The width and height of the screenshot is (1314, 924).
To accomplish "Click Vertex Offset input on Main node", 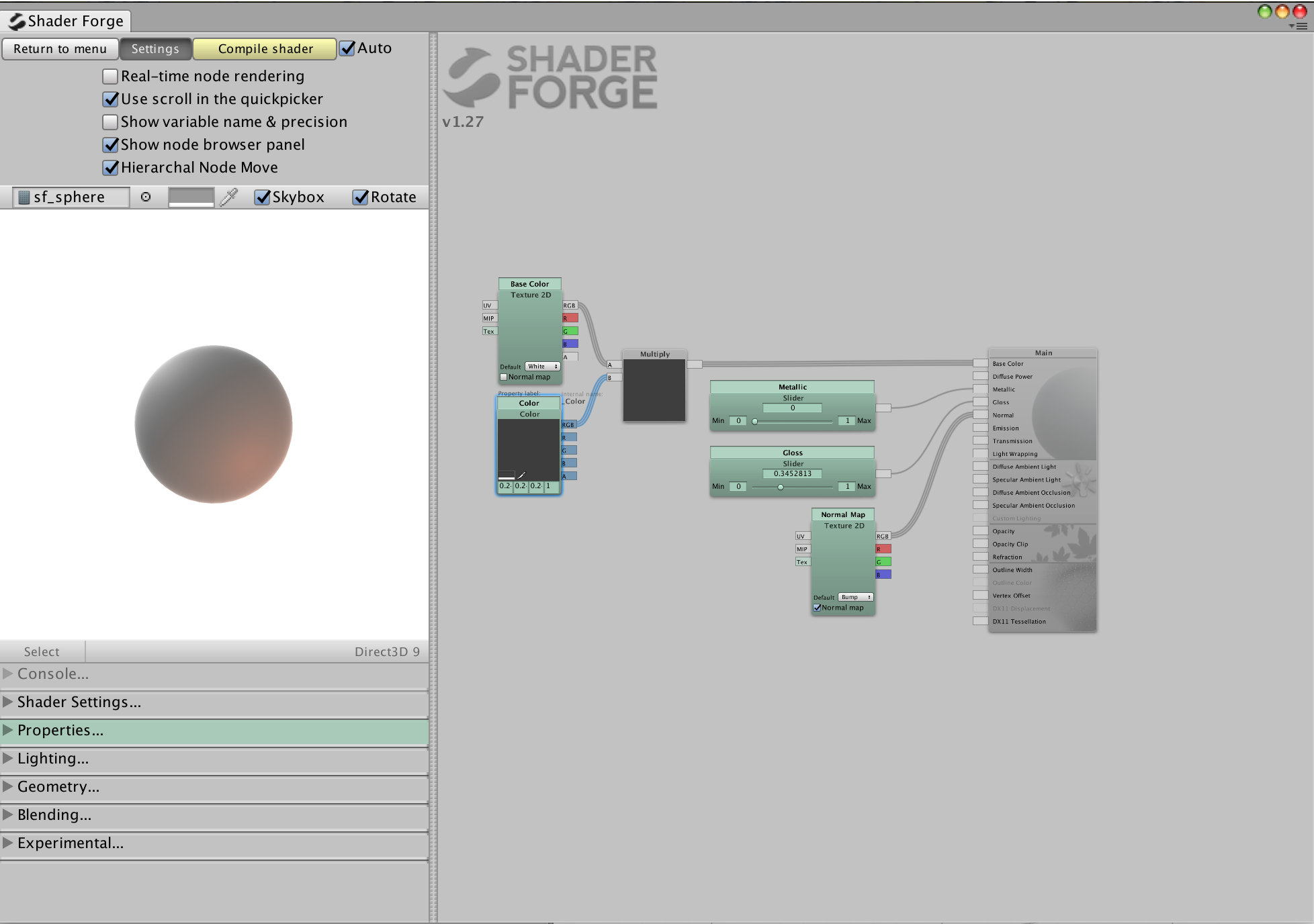I will [981, 595].
